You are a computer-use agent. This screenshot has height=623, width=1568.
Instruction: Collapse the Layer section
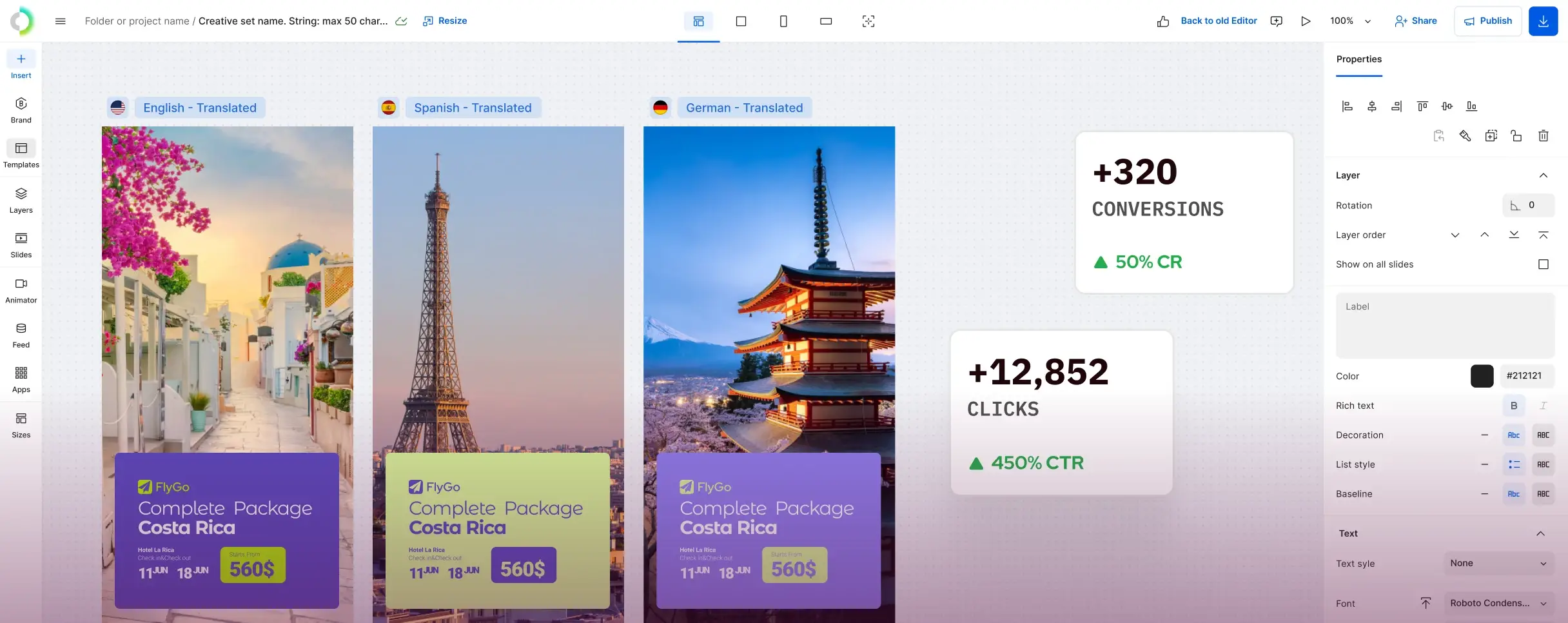point(1543,175)
